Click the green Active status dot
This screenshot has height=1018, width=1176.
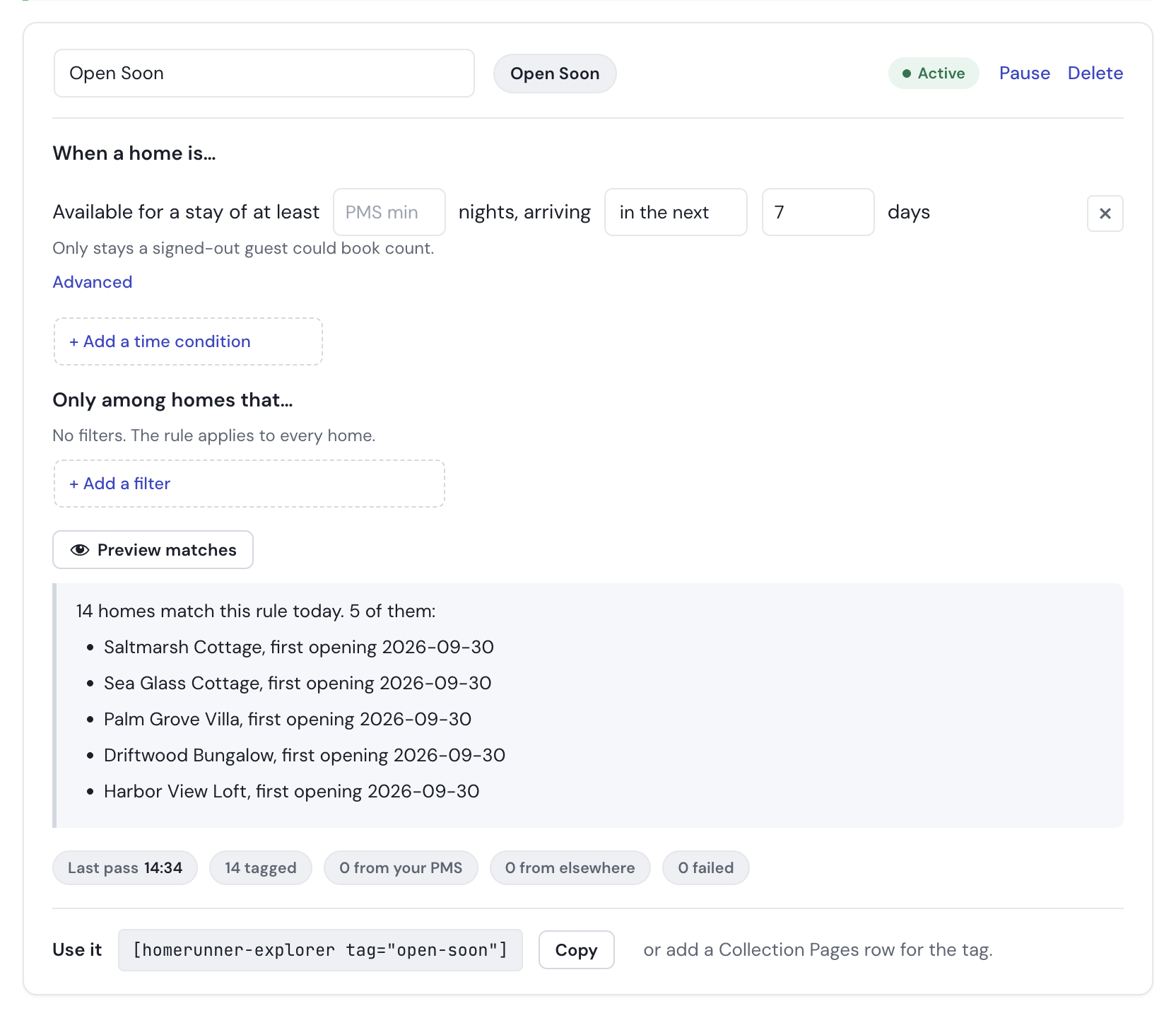click(x=907, y=74)
